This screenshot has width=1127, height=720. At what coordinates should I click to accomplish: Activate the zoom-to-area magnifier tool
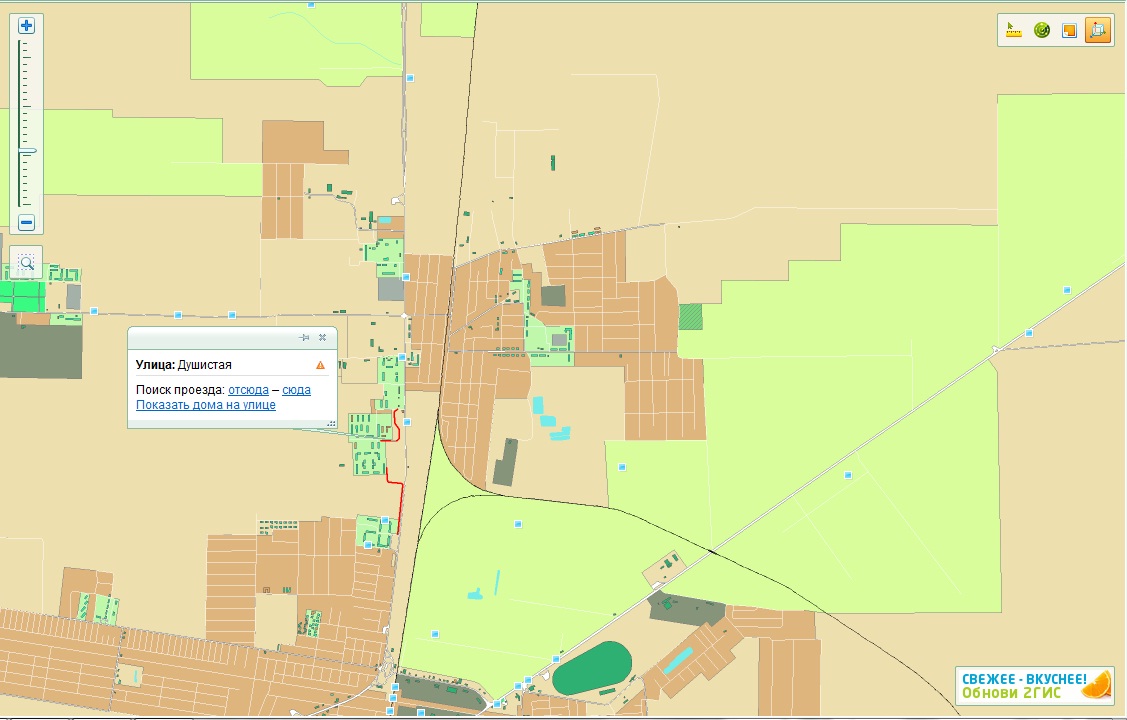[x=27, y=262]
